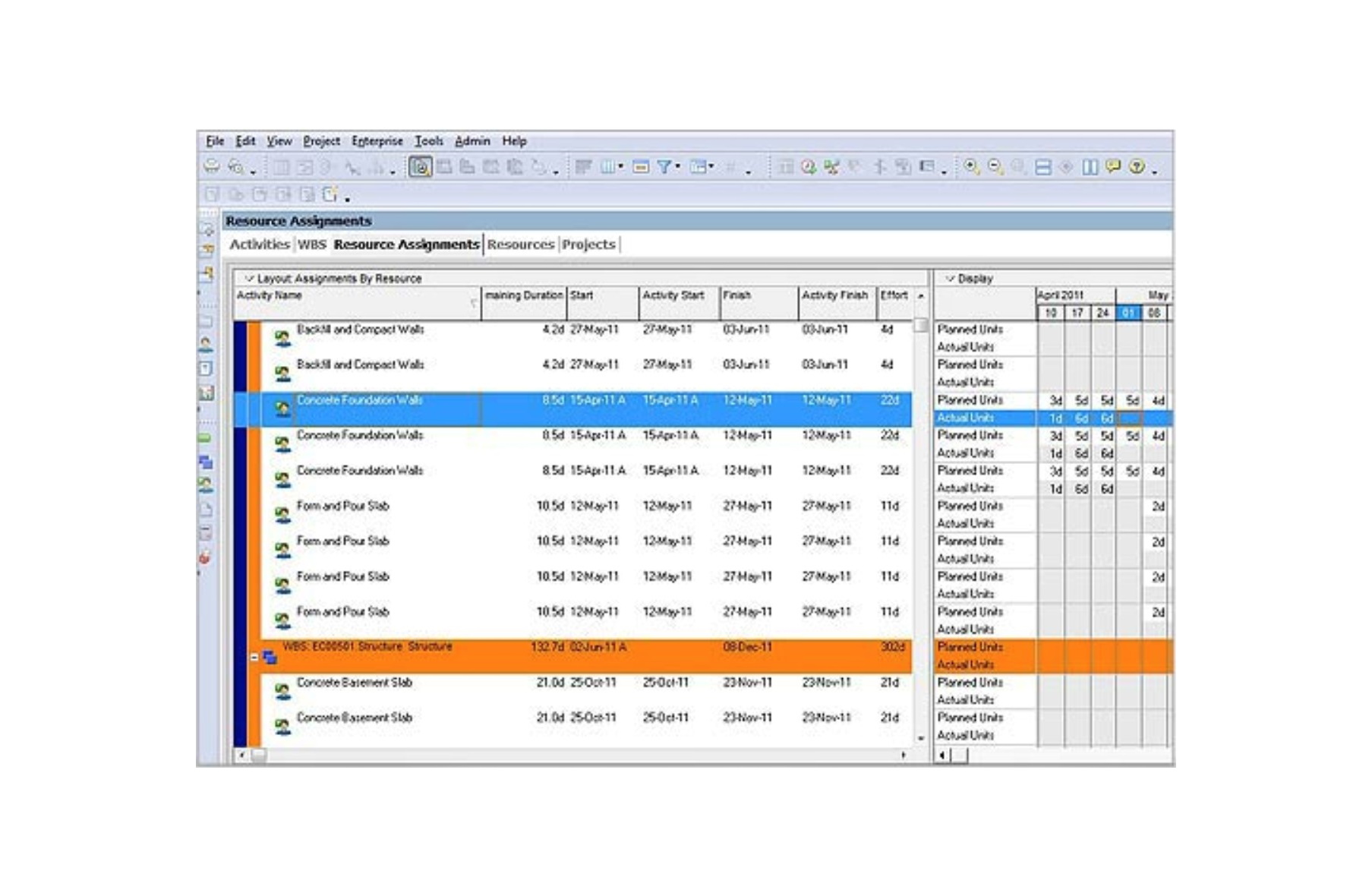Click the 302d effort value in WBS row
This screenshot has width=1372, height=896.
[x=893, y=647]
